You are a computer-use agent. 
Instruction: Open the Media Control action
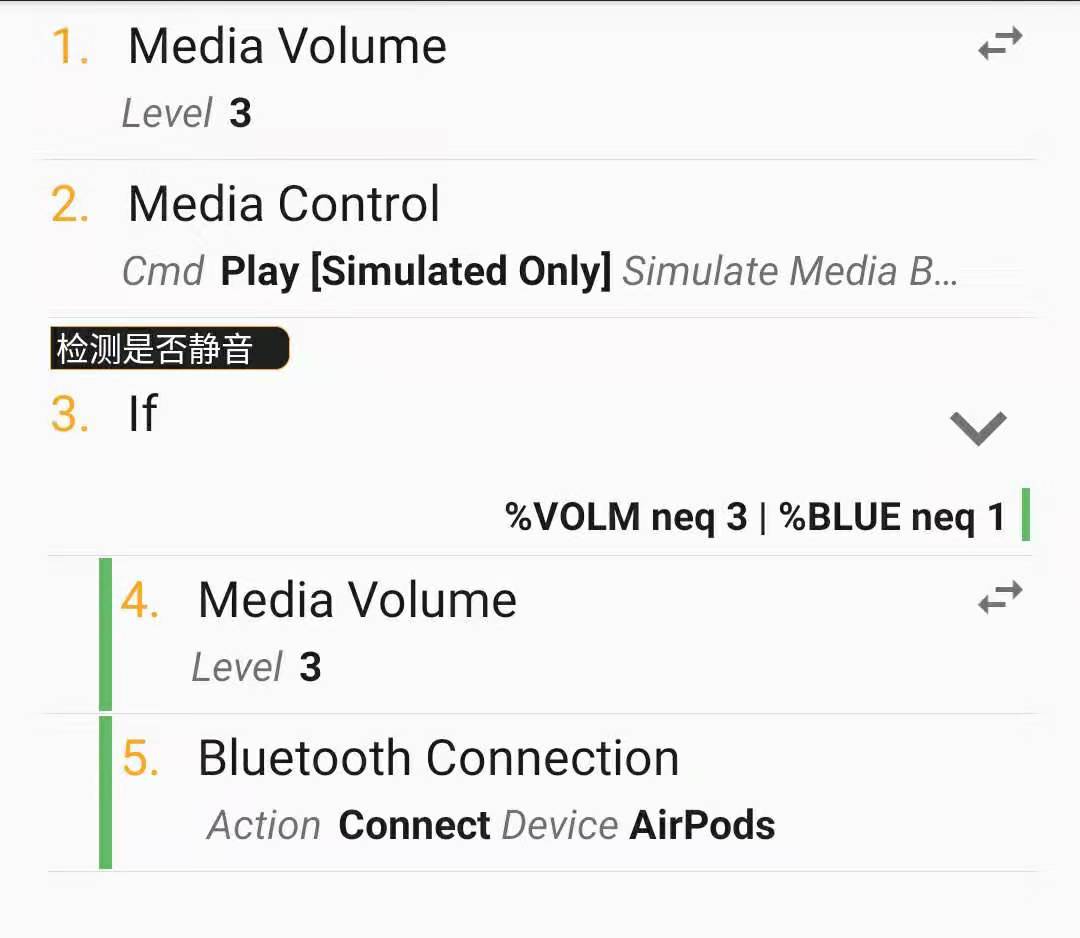[x=284, y=205]
